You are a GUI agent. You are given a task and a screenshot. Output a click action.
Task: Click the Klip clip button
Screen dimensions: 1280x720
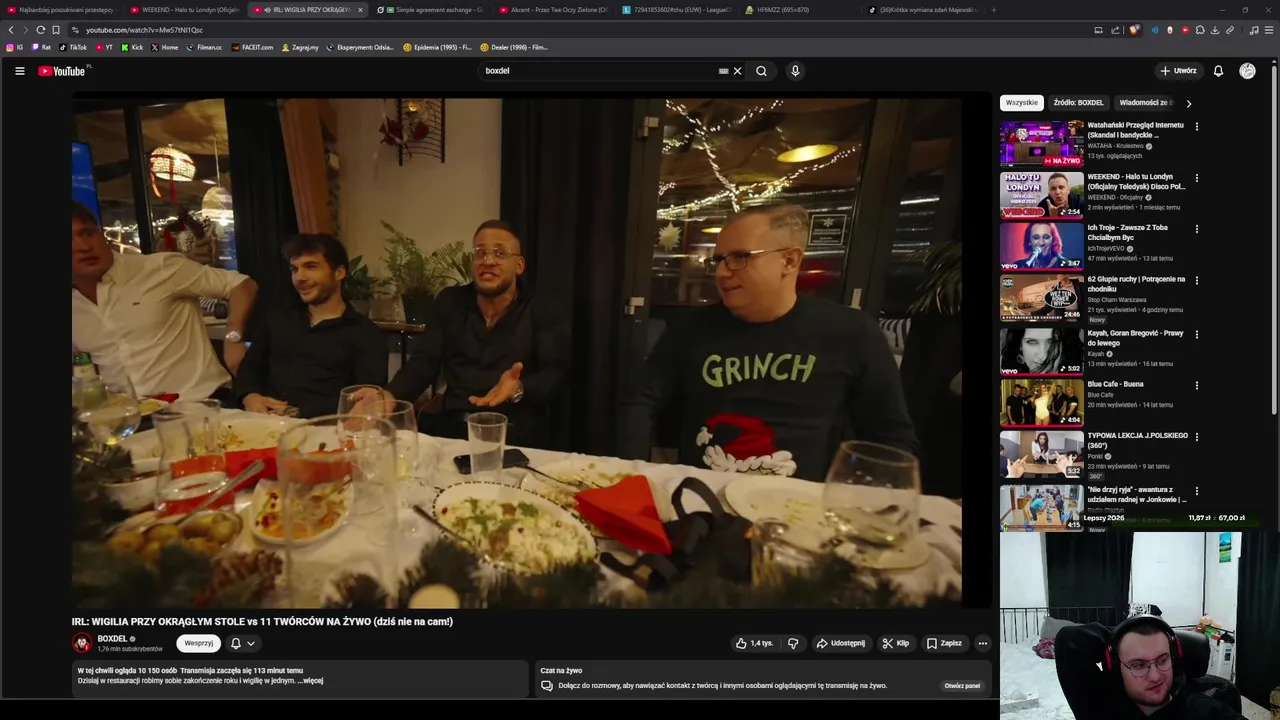point(895,643)
